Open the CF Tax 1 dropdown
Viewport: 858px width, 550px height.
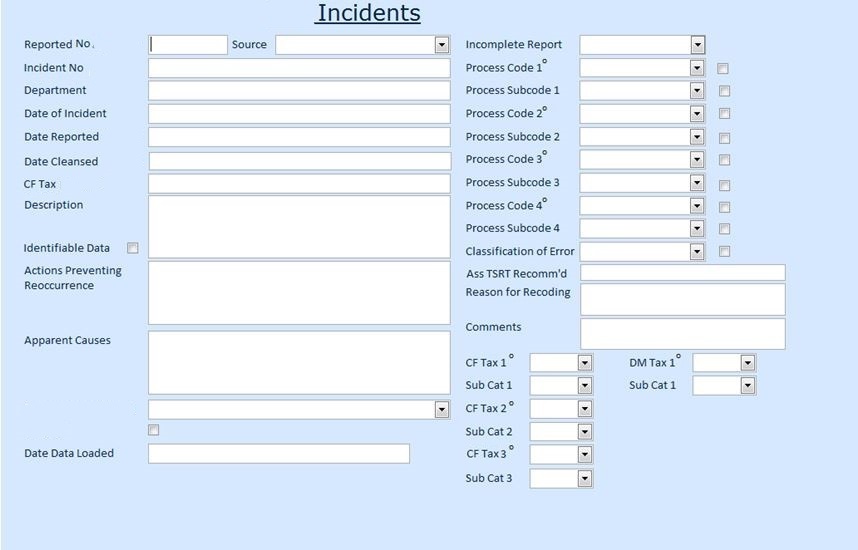click(585, 363)
